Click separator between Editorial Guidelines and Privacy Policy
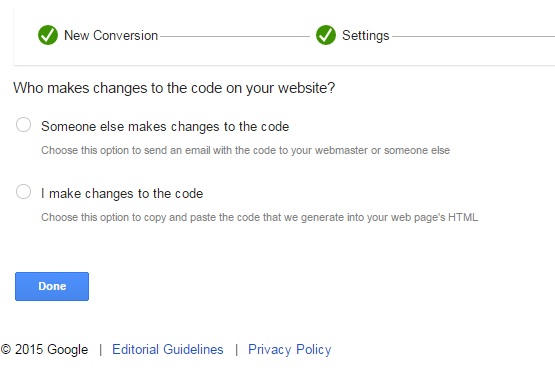 pyautogui.click(x=236, y=350)
